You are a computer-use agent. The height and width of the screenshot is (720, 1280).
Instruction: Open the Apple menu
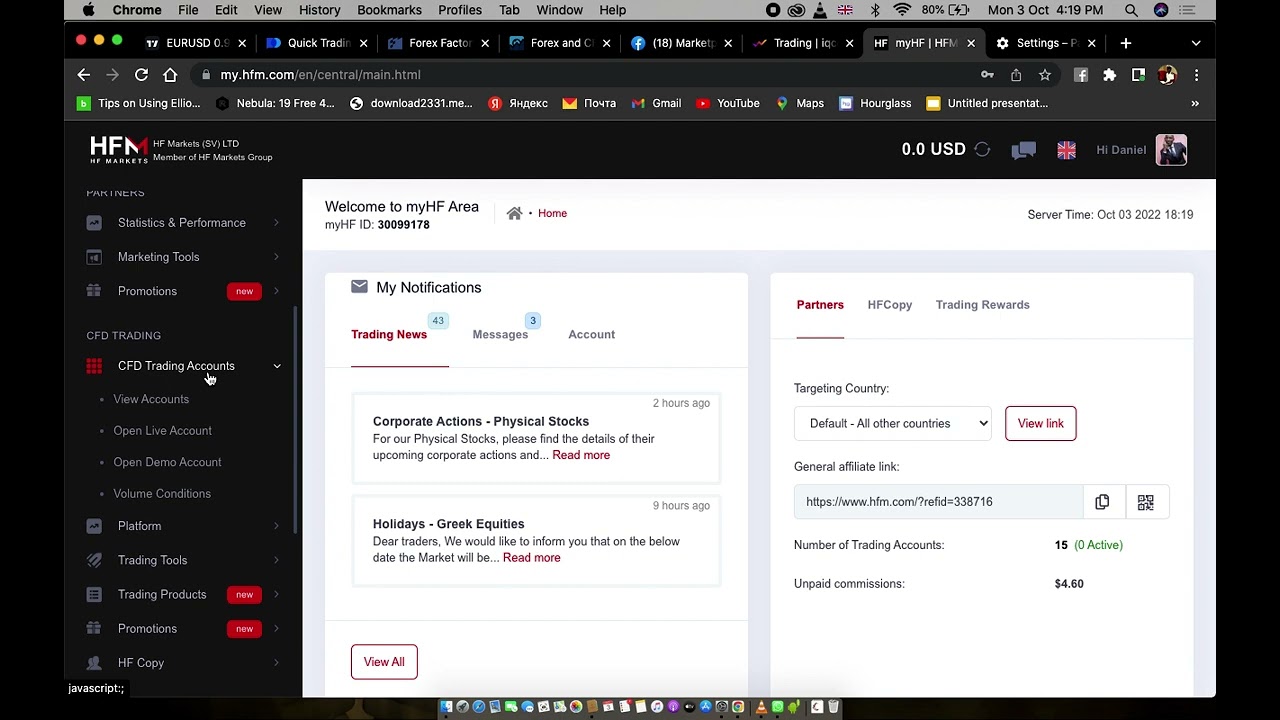pyautogui.click(x=89, y=10)
